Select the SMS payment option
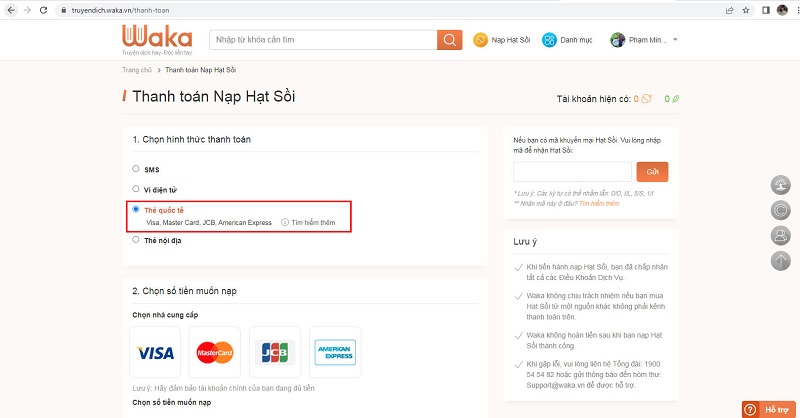This screenshot has width=800, height=418. 136,170
